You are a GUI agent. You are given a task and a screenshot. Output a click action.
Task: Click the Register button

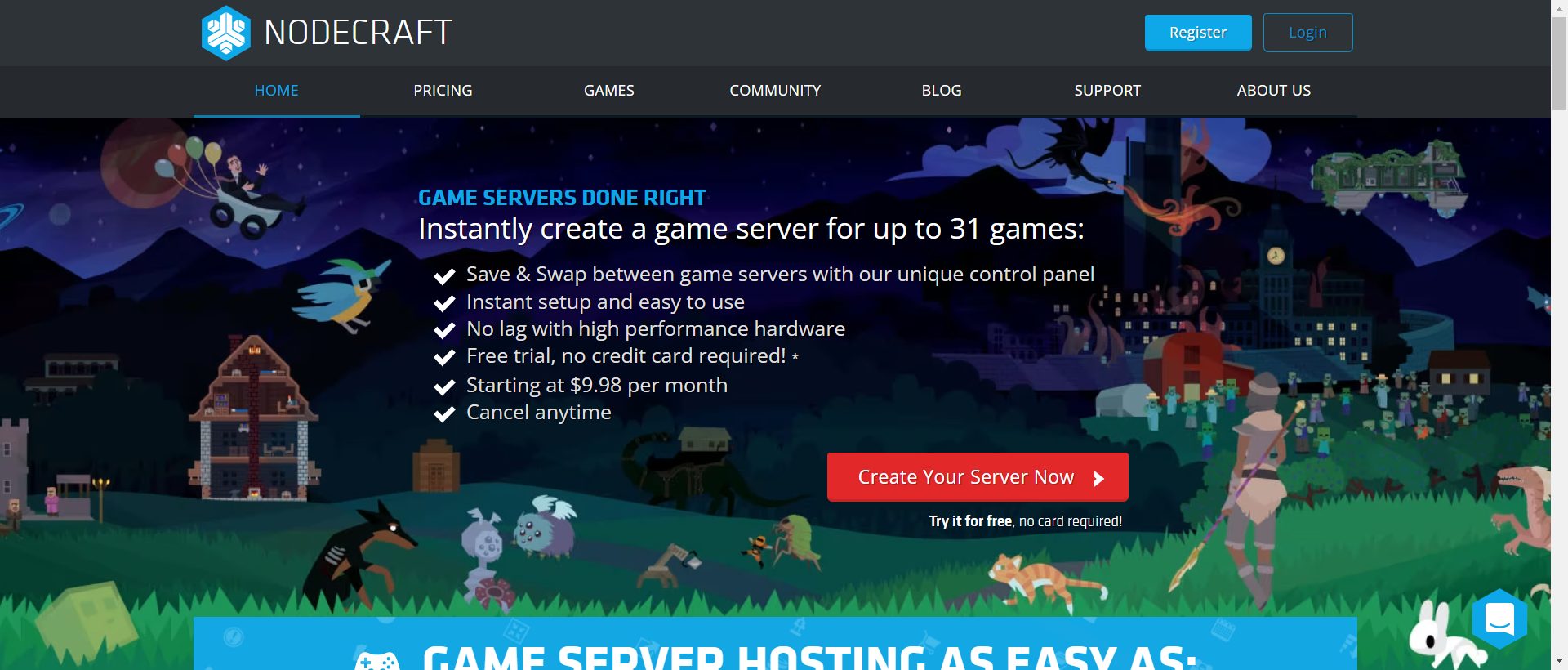[1198, 33]
